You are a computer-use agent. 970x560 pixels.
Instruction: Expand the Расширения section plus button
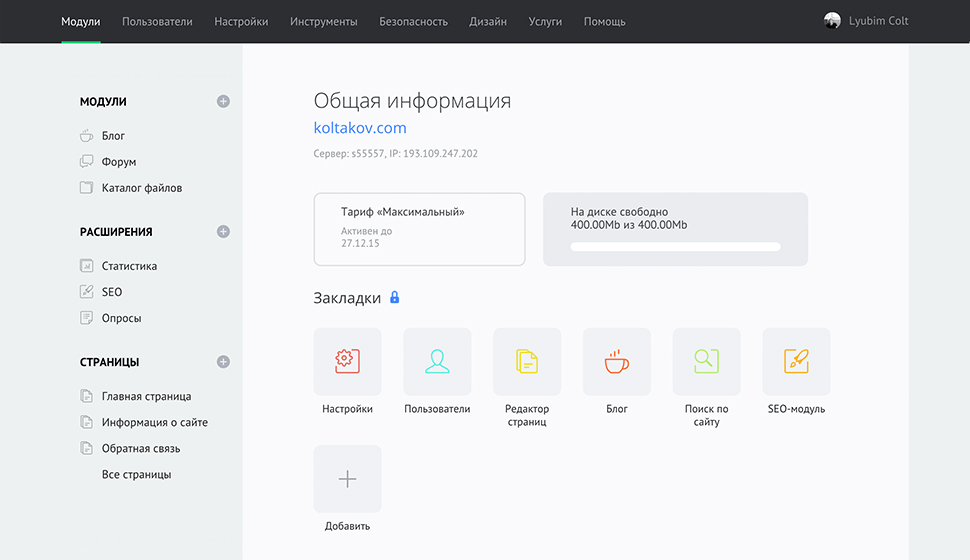[x=223, y=231]
